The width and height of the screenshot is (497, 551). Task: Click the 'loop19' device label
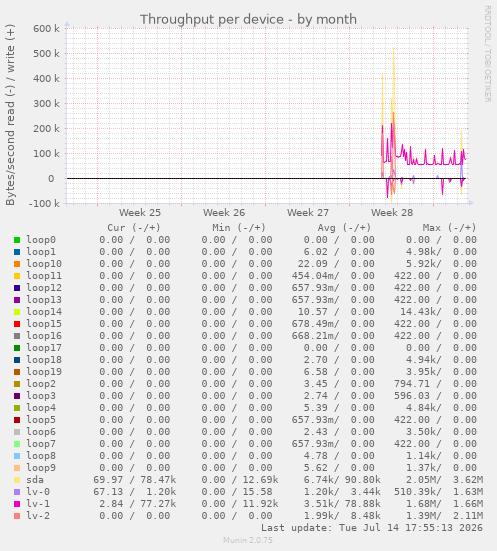click(44, 372)
